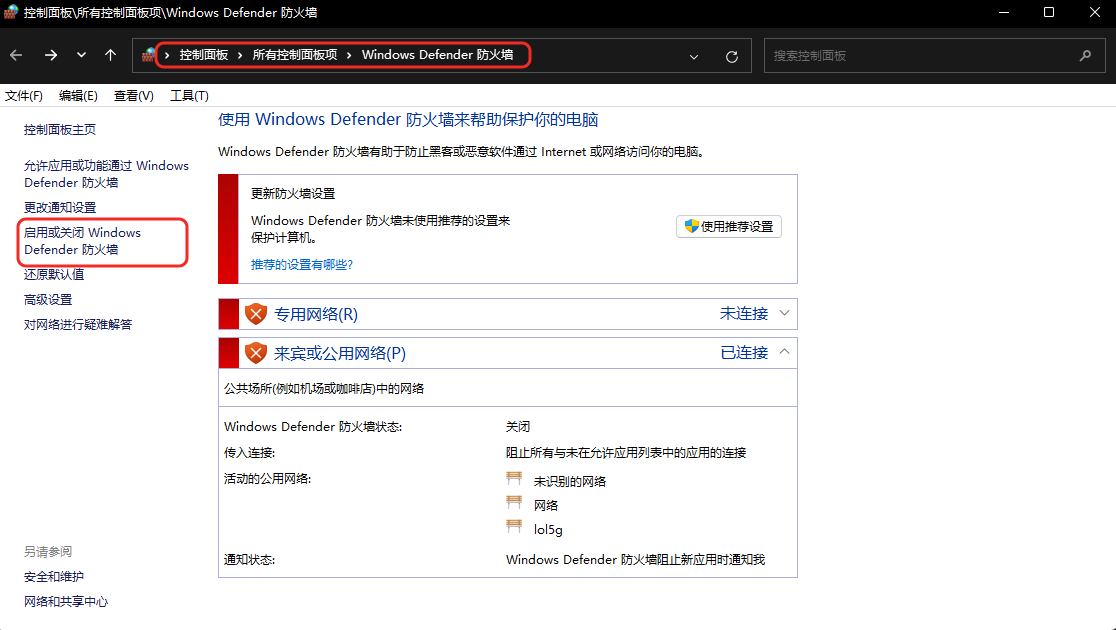Open 高级设置 link
This screenshot has height=630, width=1116.
tap(48, 300)
